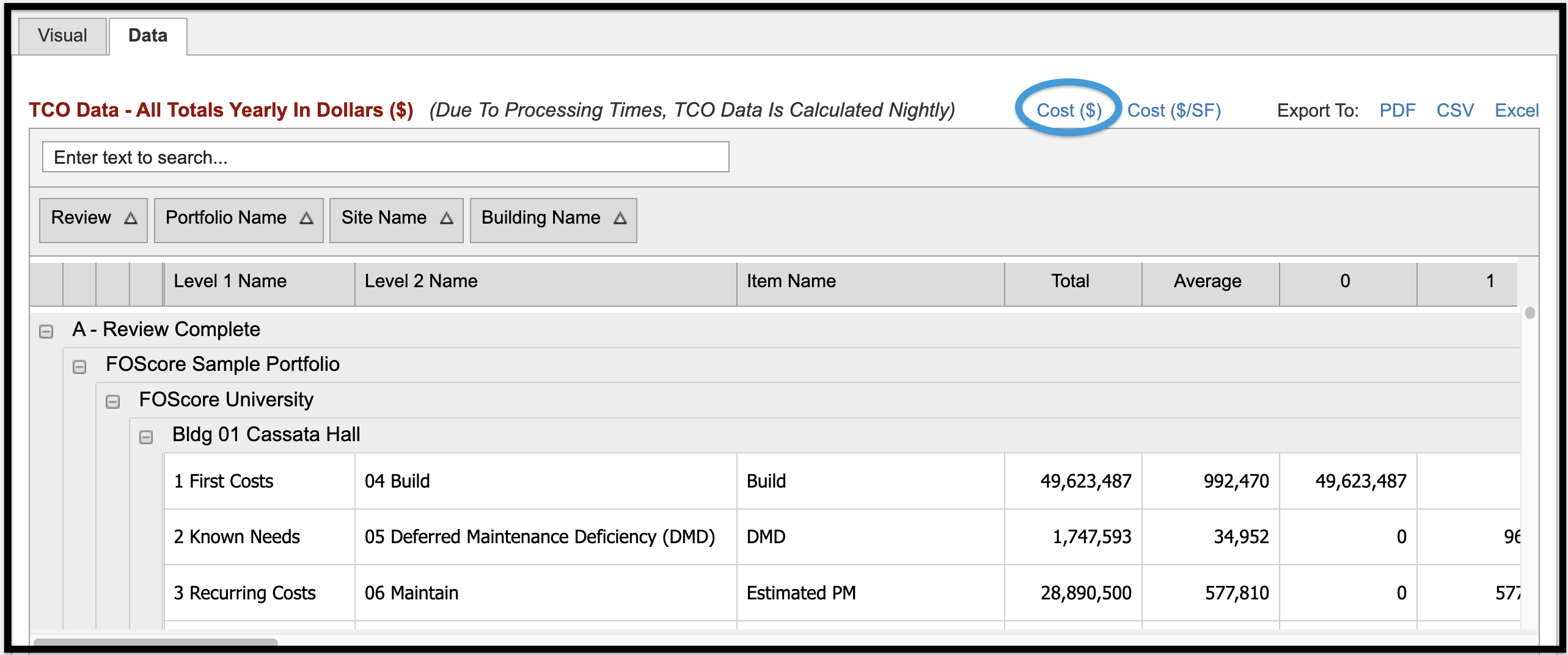Collapse the Bldg 01 Cassata Hall group
1568x655 pixels.
coord(146,437)
